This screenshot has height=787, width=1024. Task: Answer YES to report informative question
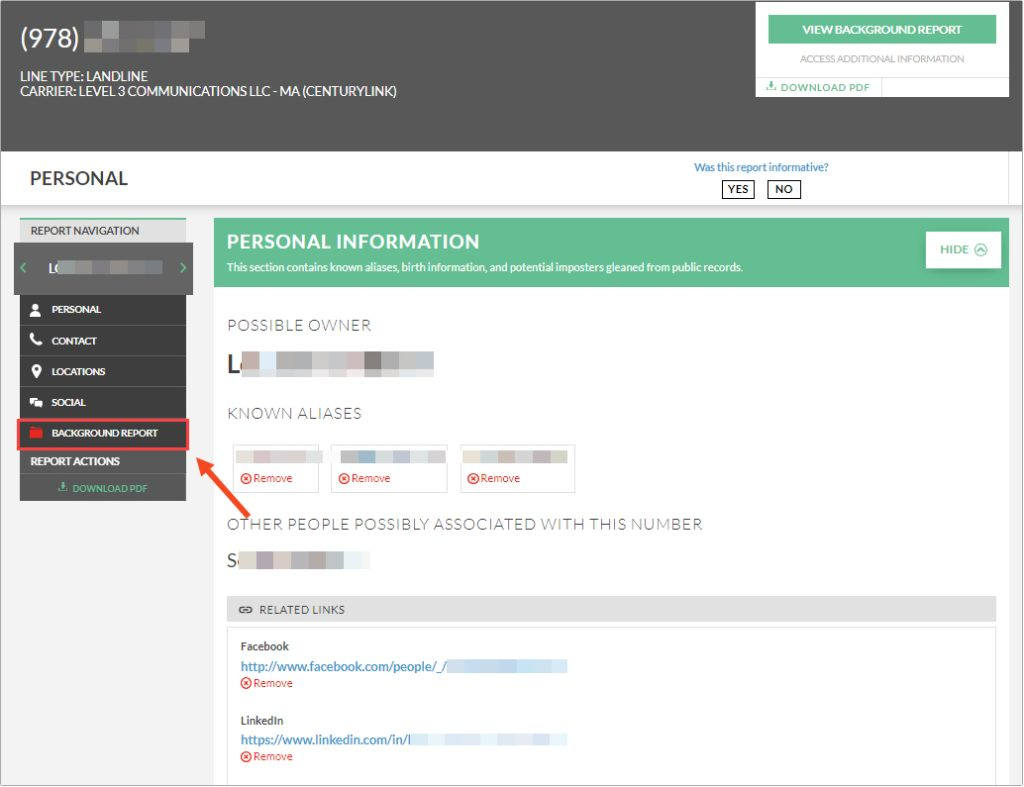738,189
